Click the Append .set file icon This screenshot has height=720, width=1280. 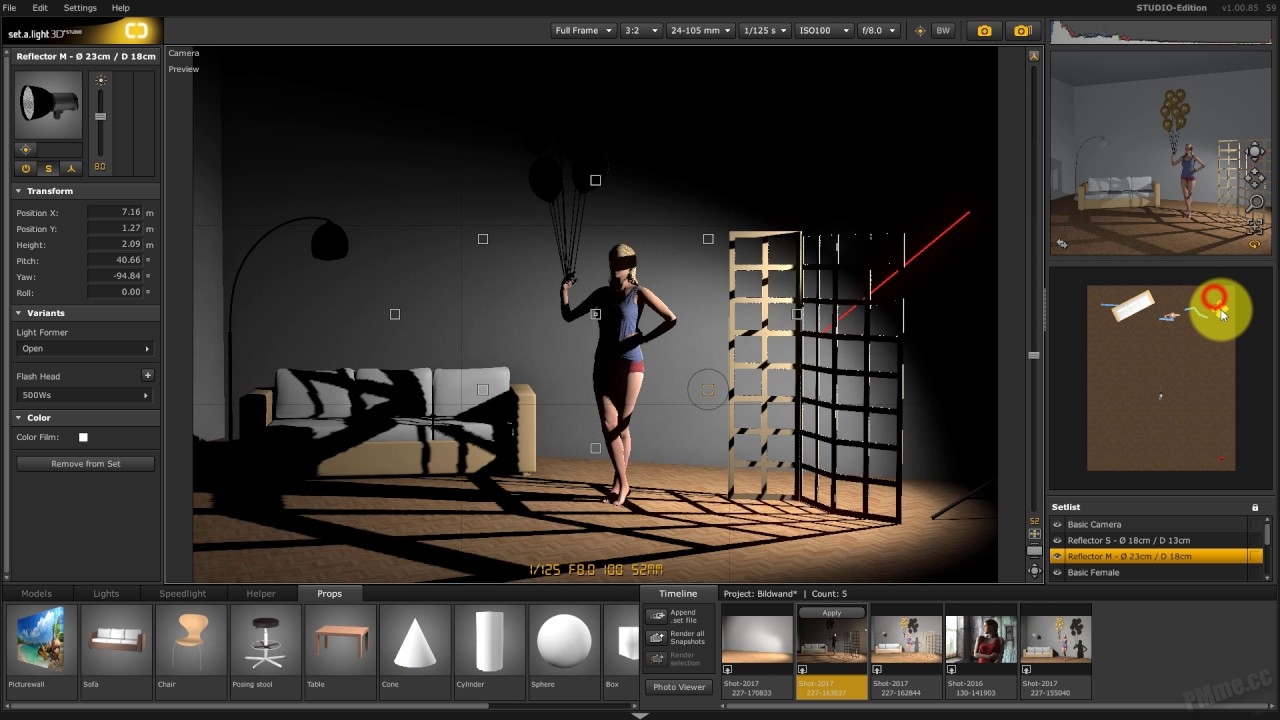click(657, 616)
